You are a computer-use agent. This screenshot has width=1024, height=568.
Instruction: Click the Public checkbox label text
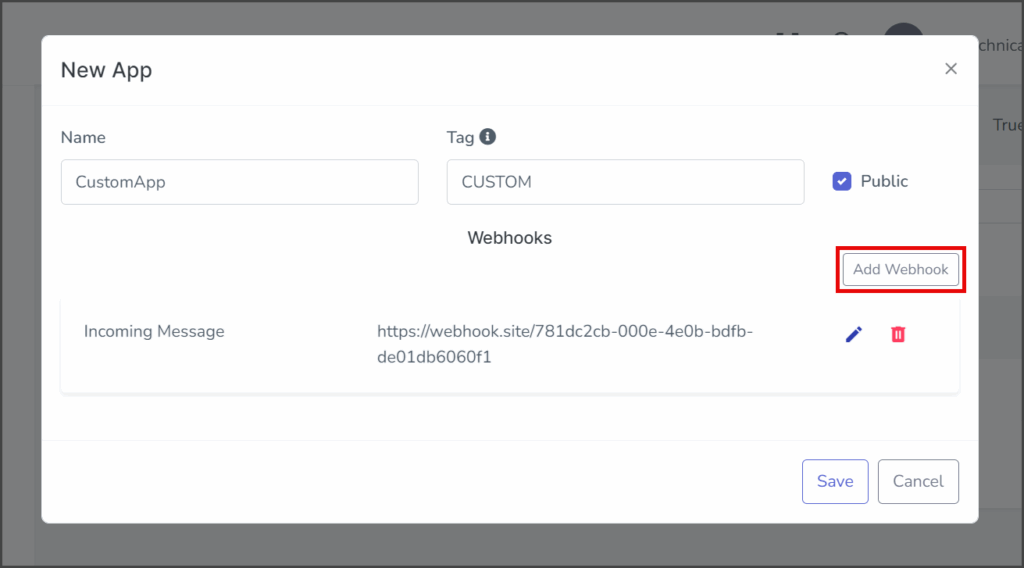click(884, 181)
